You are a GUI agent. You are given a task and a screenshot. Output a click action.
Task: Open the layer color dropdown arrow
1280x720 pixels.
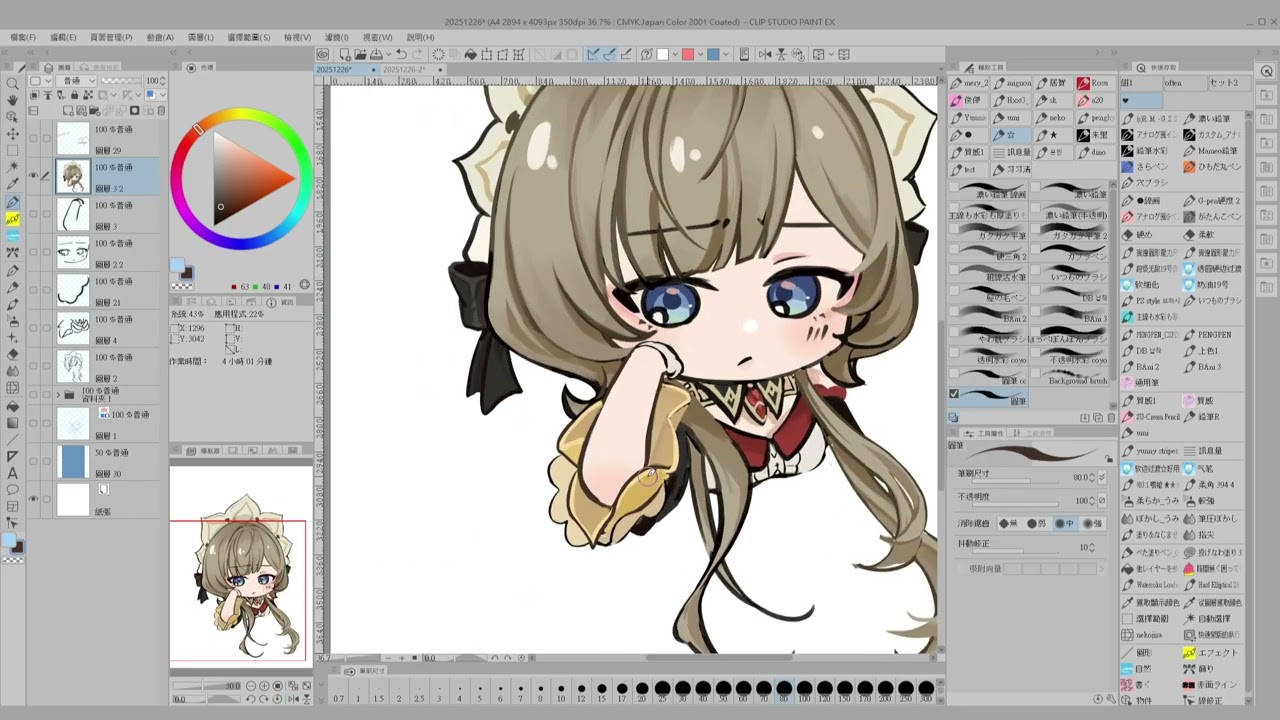pyautogui.click(x=161, y=95)
